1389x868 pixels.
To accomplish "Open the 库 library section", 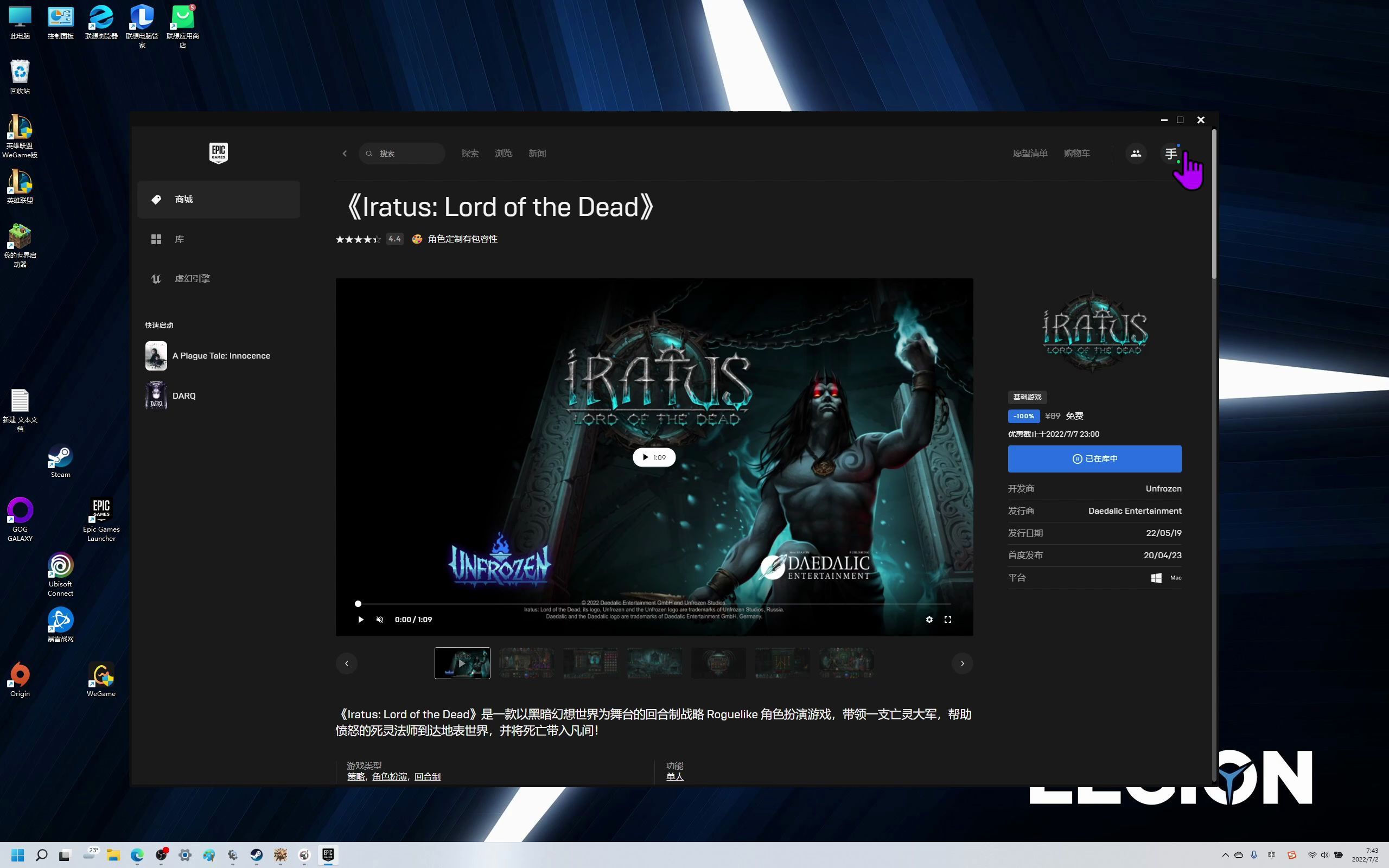I will pyautogui.click(x=218, y=239).
